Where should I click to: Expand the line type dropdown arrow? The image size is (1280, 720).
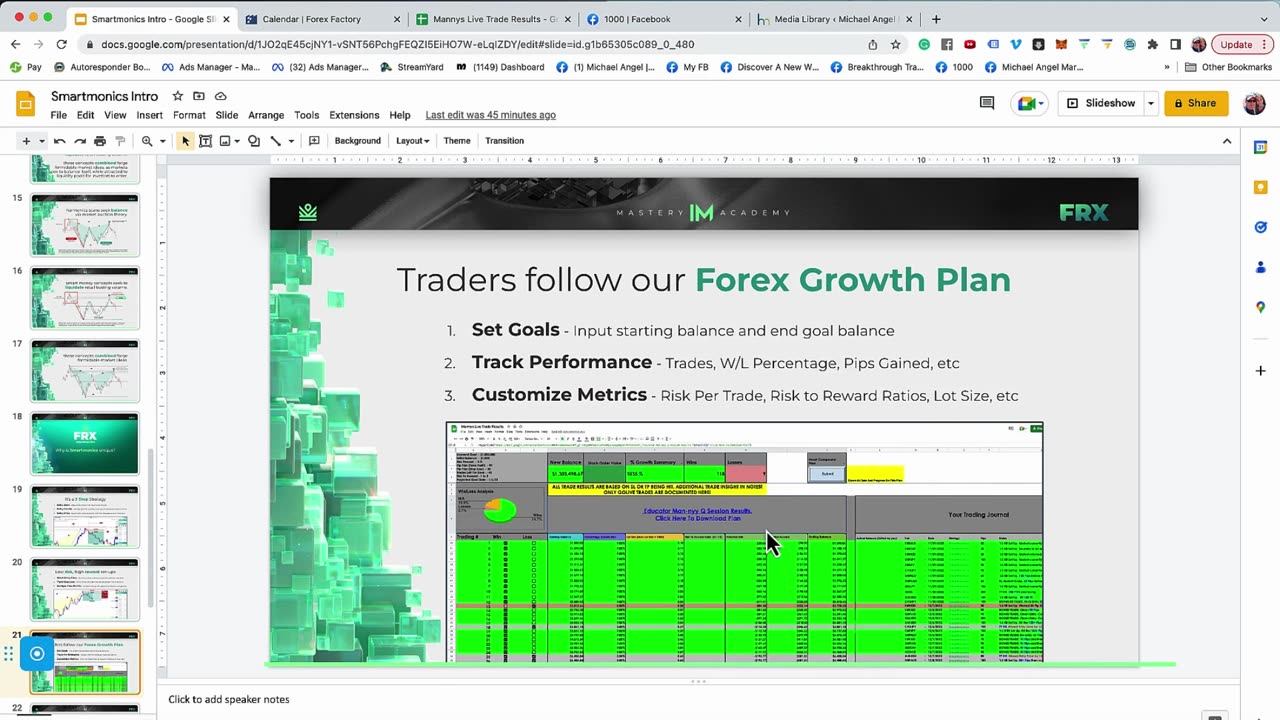click(291, 141)
